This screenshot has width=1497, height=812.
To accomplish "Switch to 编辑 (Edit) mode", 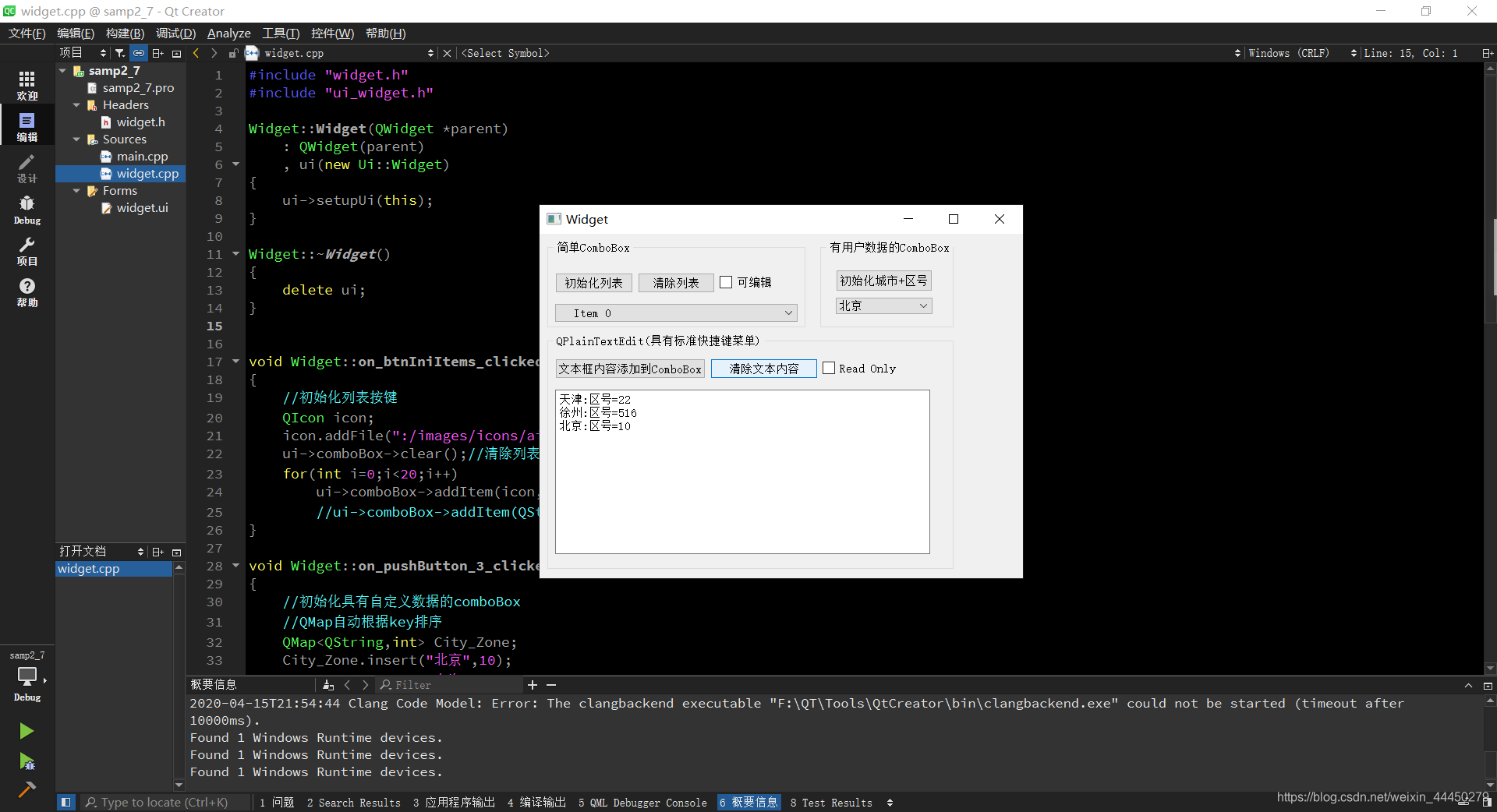I will click(27, 126).
